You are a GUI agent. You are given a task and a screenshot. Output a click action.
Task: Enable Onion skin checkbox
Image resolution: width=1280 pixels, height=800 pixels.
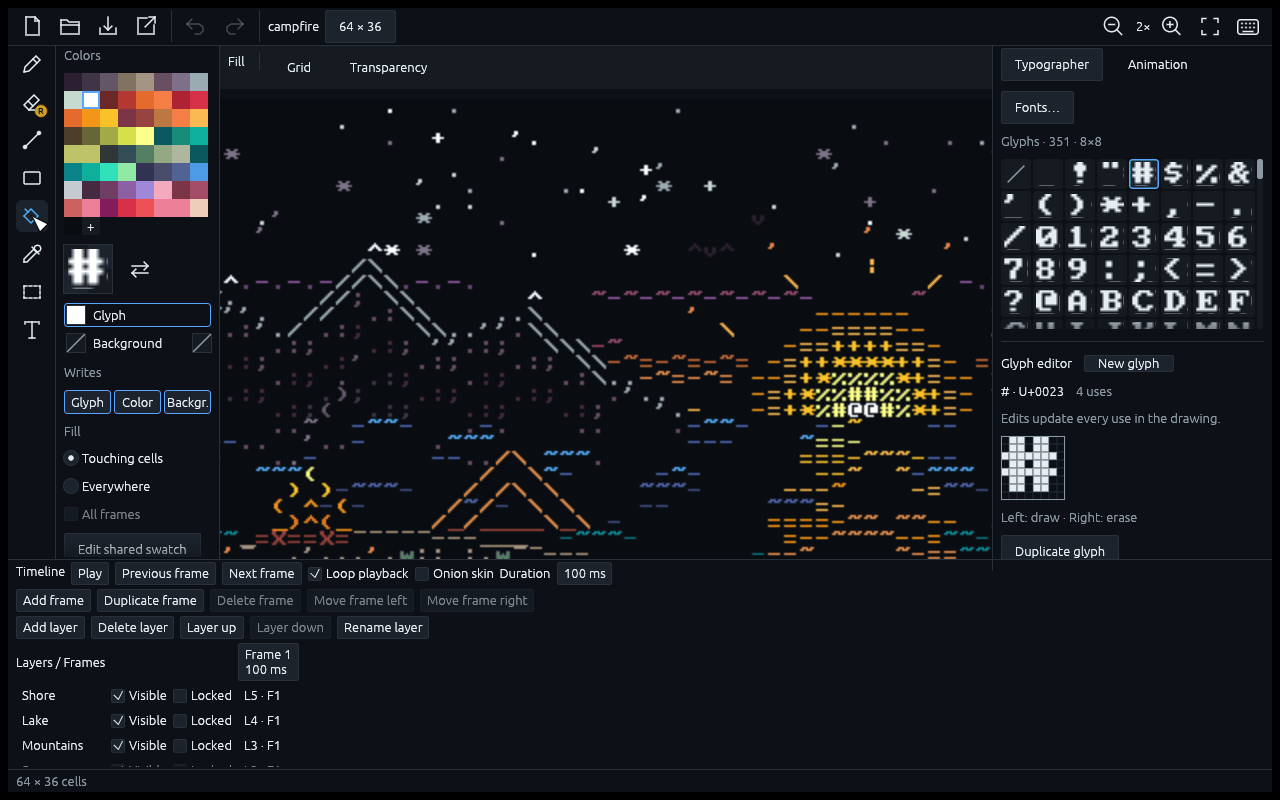[454, 573]
